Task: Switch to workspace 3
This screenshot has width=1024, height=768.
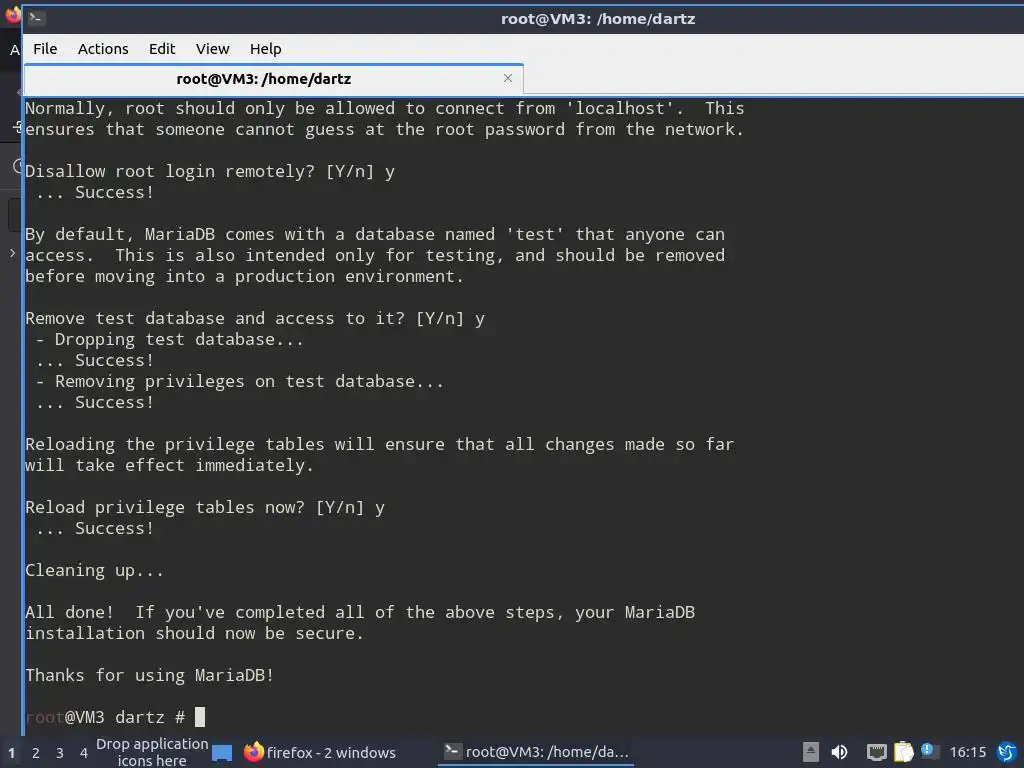Action: click(x=59, y=753)
